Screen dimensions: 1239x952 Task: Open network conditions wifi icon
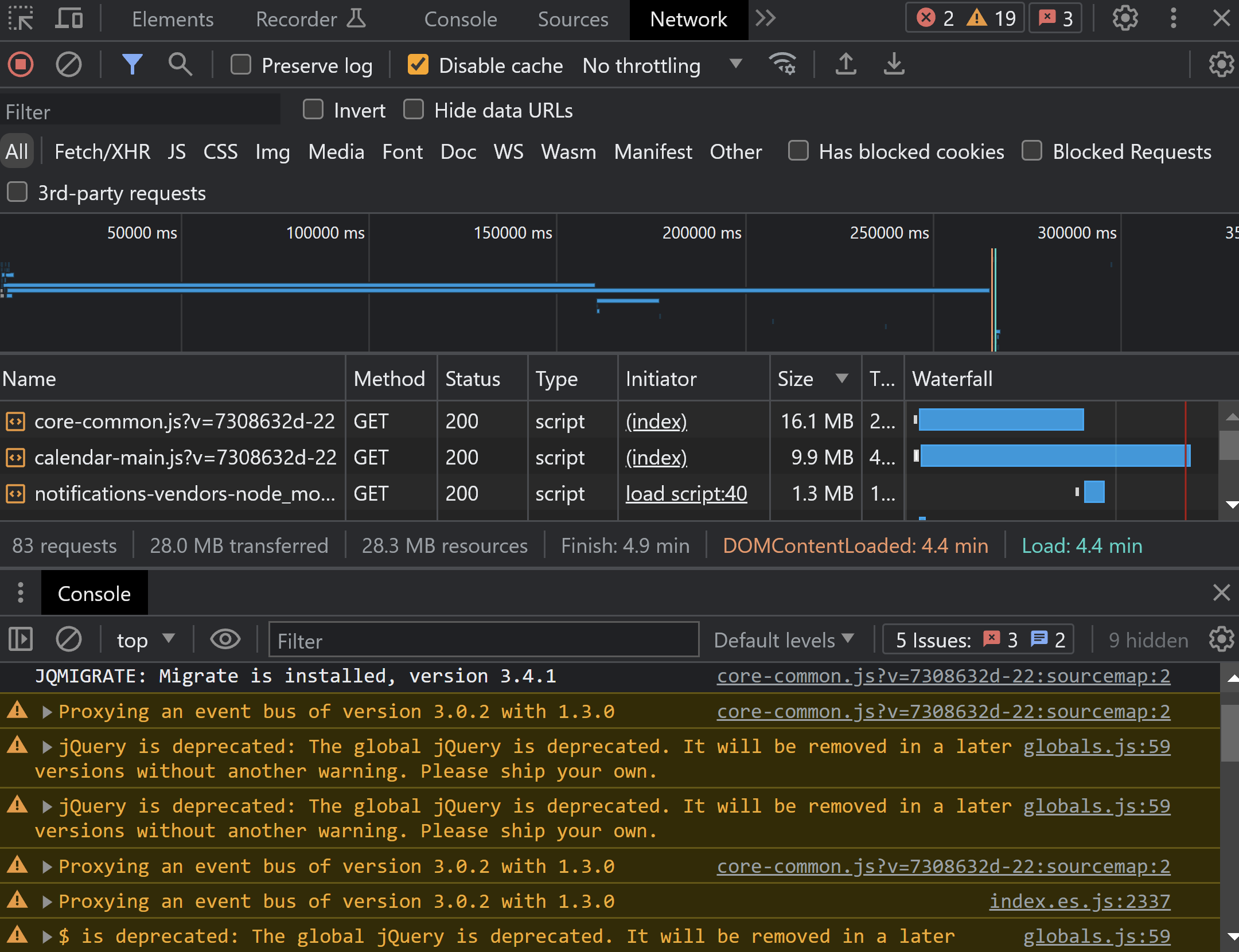(x=782, y=65)
